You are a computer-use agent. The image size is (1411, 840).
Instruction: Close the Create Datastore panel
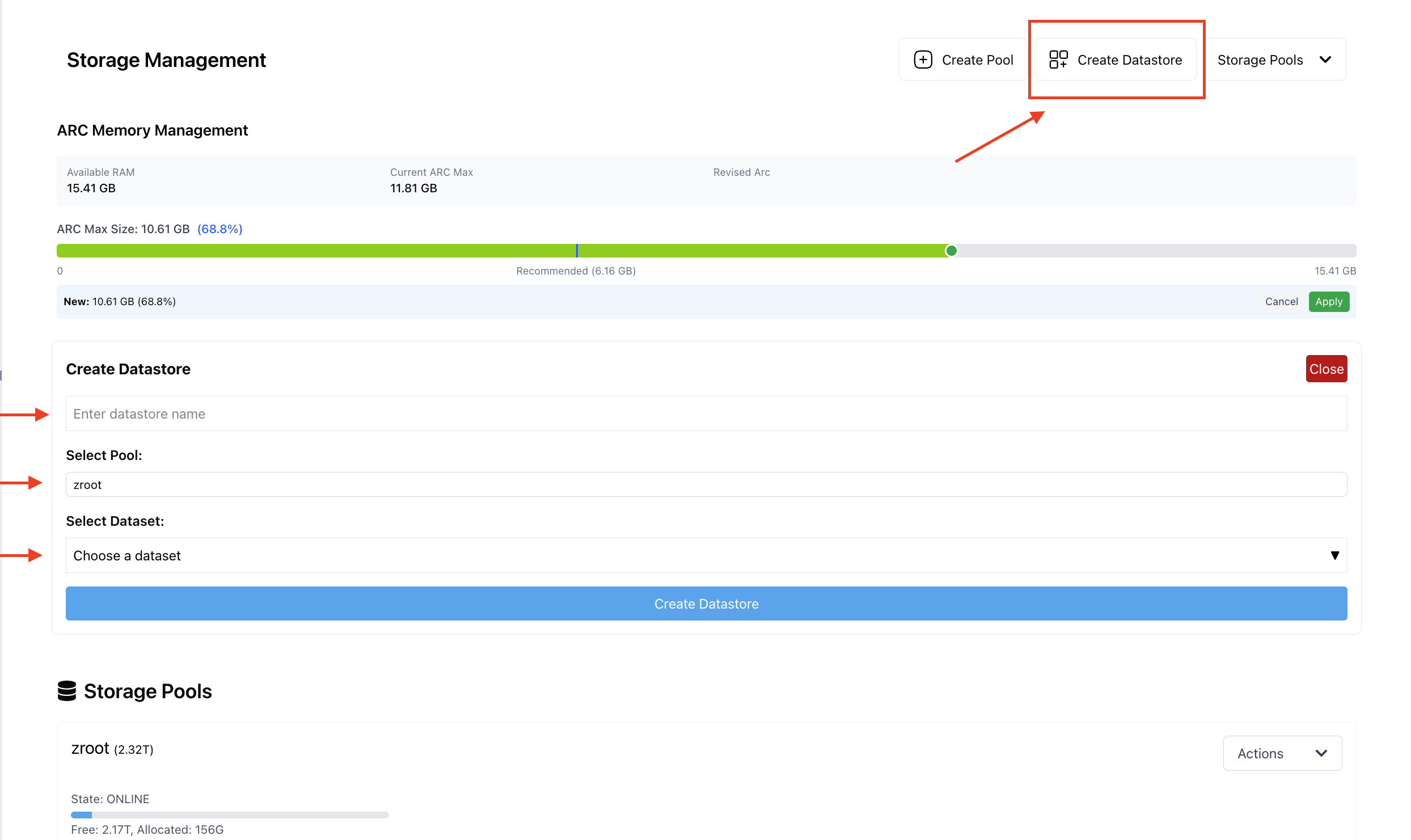1326,369
